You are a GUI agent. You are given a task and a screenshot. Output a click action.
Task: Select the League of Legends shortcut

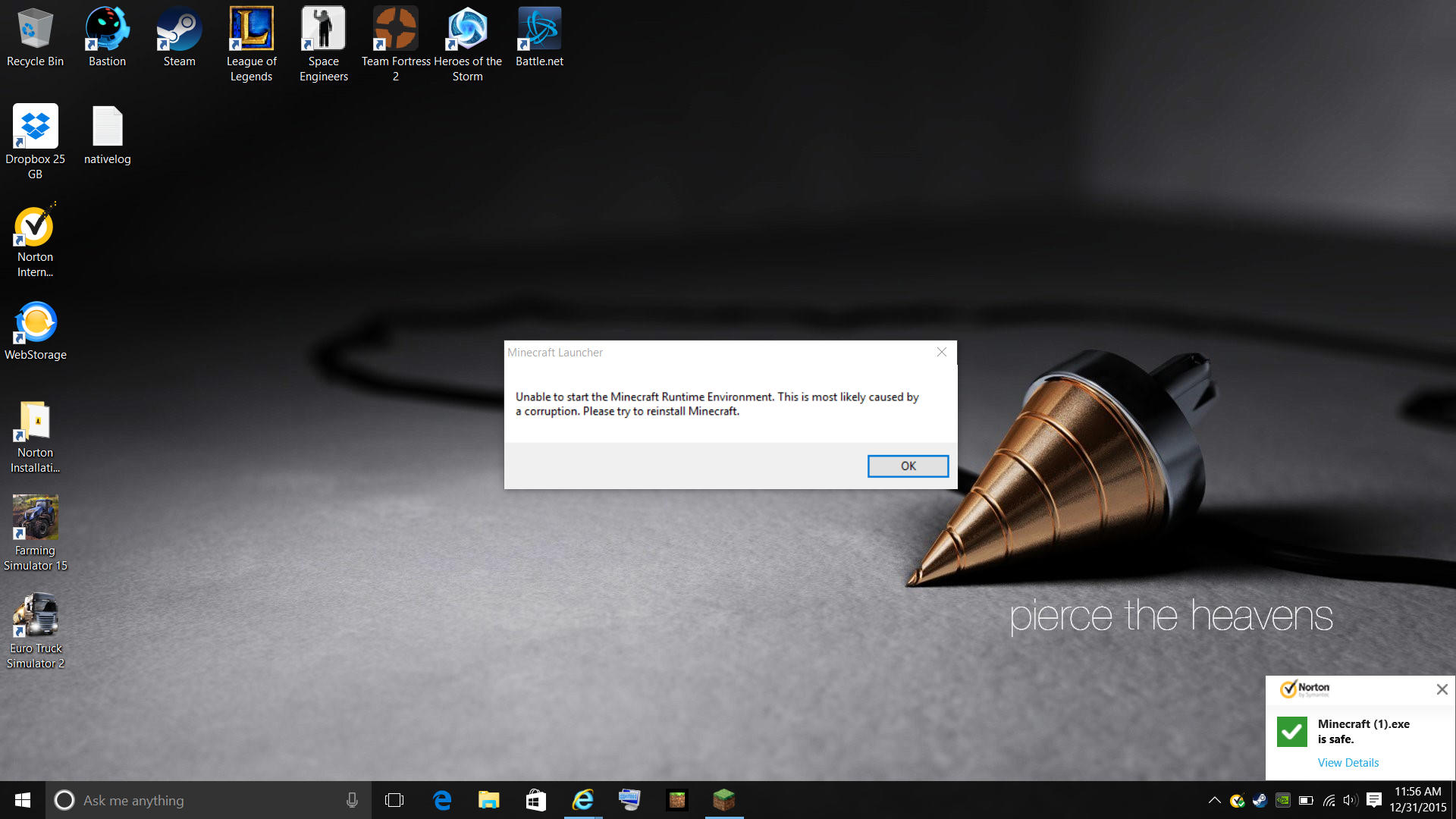point(251,36)
